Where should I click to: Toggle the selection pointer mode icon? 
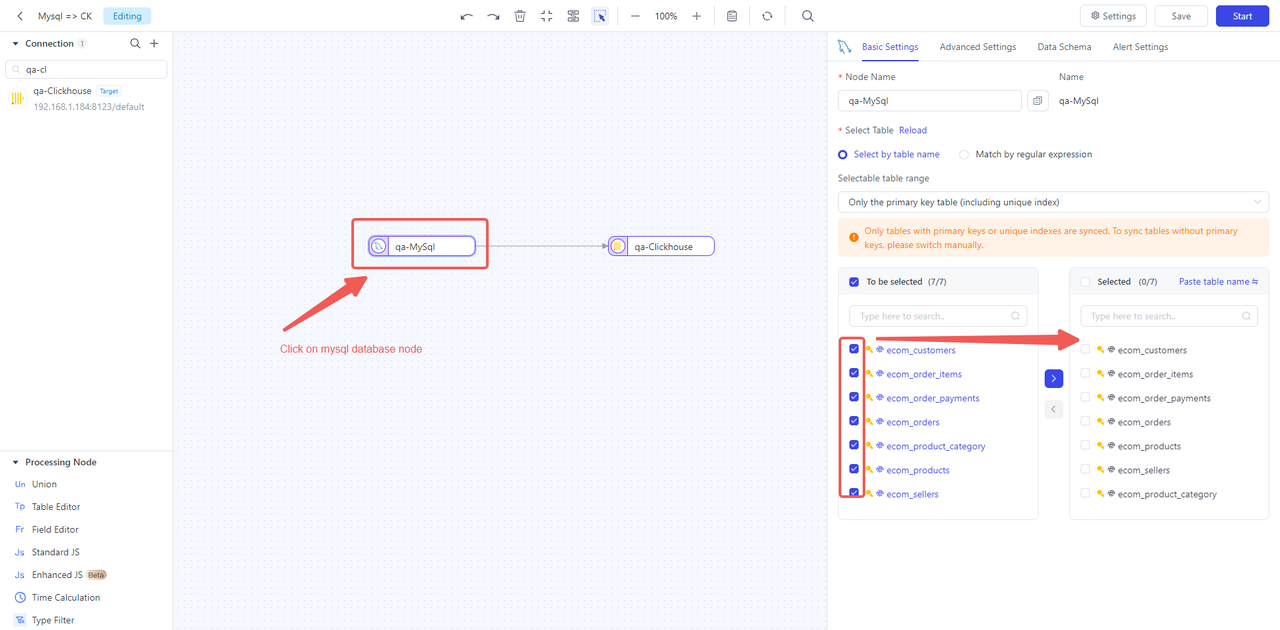point(599,16)
